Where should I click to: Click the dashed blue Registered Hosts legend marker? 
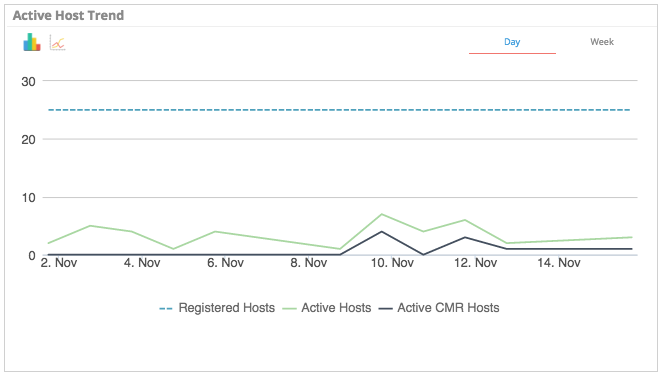coord(165,308)
